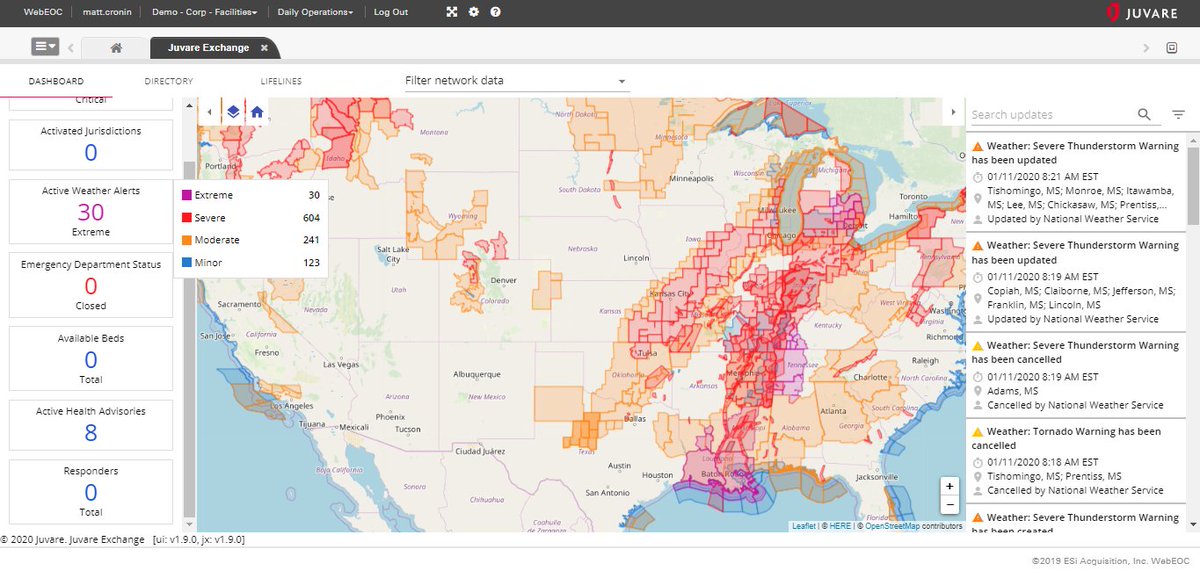This screenshot has width=1200, height=571.
Task: Select the Minor blue legend swatch
Action: point(186,263)
